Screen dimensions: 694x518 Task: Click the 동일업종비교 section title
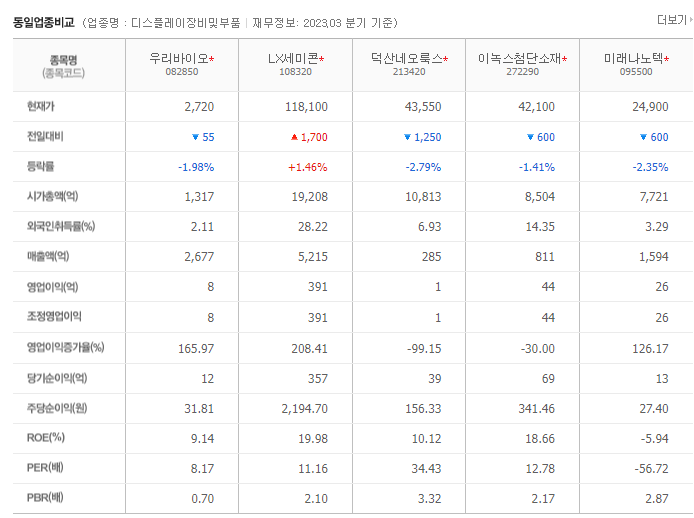point(44,22)
